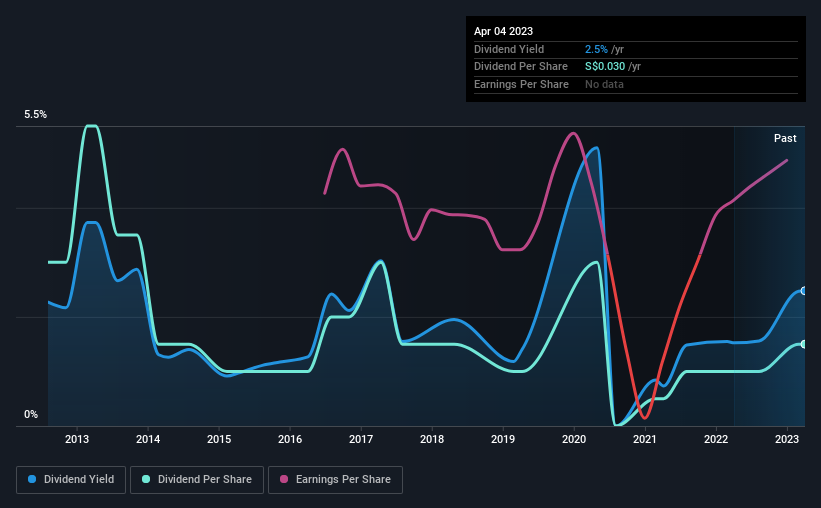Image resolution: width=821 pixels, height=508 pixels.
Task: Click the 0% y-axis label
Action: click(31, 414)
